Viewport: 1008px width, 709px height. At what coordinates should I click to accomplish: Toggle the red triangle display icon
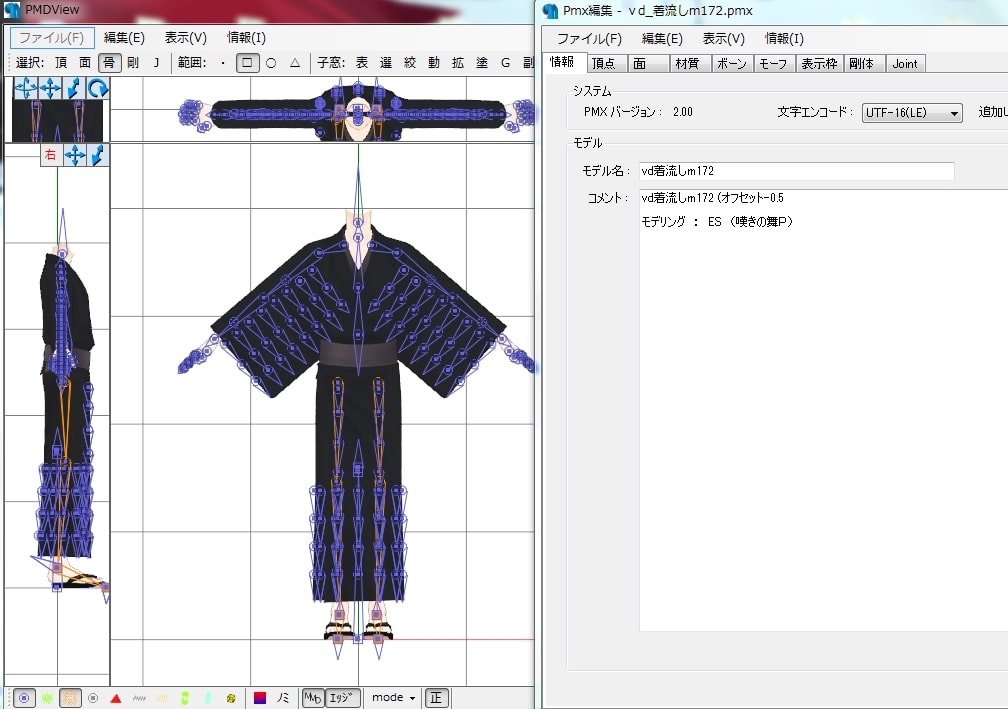(x=116, y=697)
